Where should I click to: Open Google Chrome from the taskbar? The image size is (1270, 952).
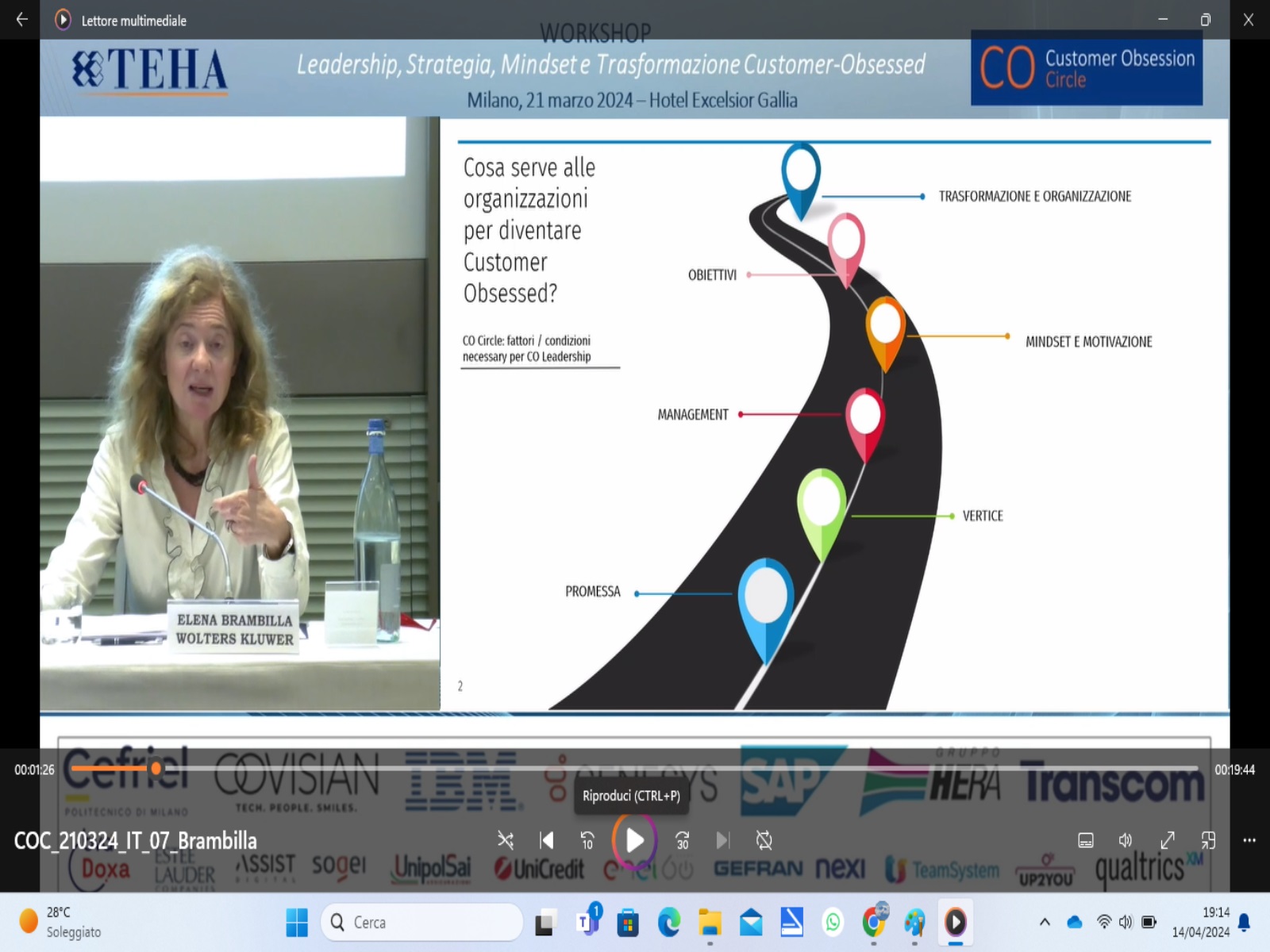click(874, 921)
